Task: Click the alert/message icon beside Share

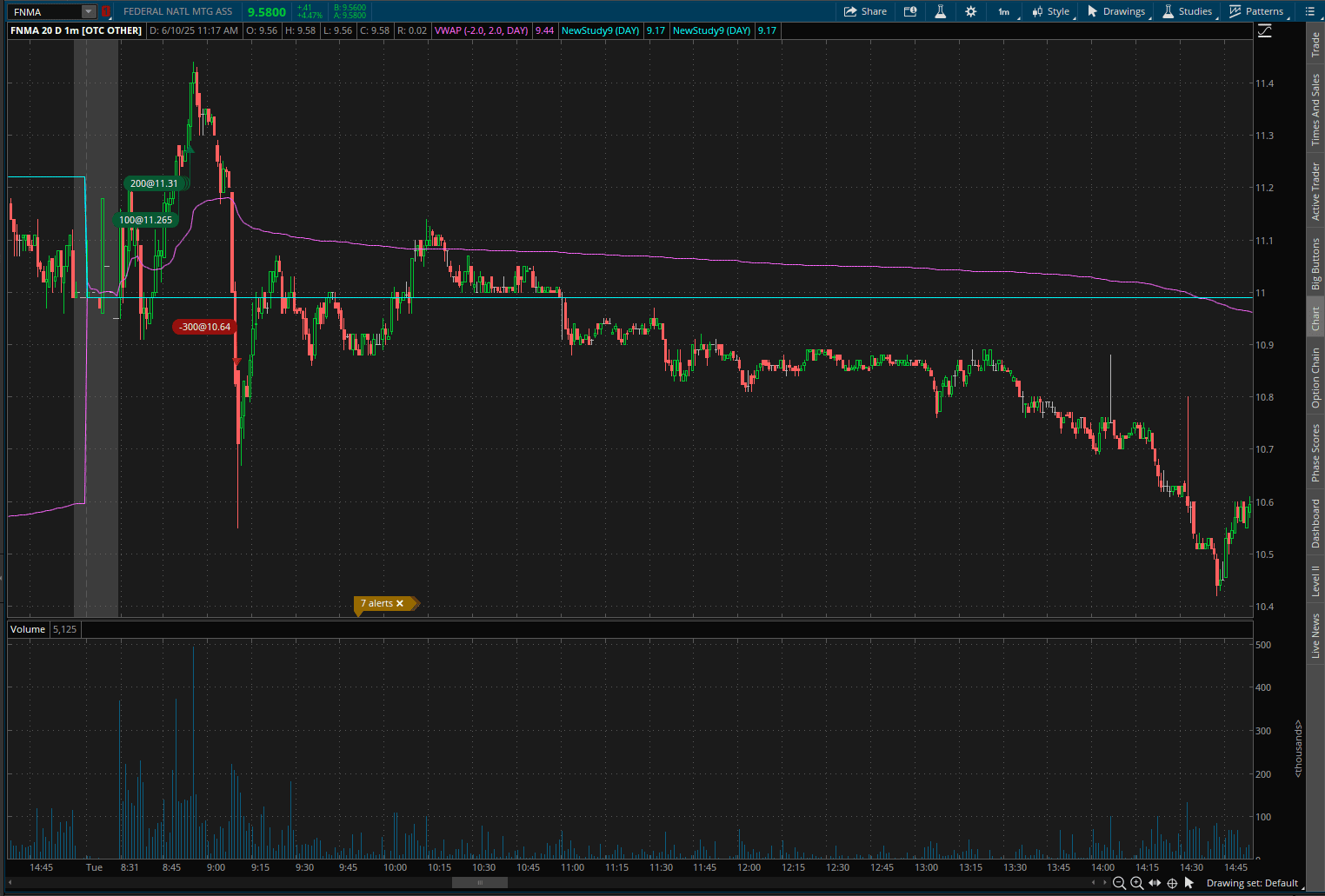Action: pos(910,11)
